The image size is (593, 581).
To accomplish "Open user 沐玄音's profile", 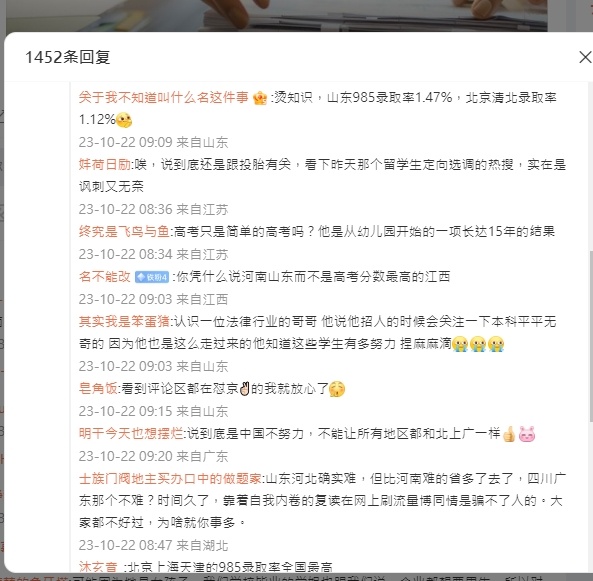I will point(98,567).
